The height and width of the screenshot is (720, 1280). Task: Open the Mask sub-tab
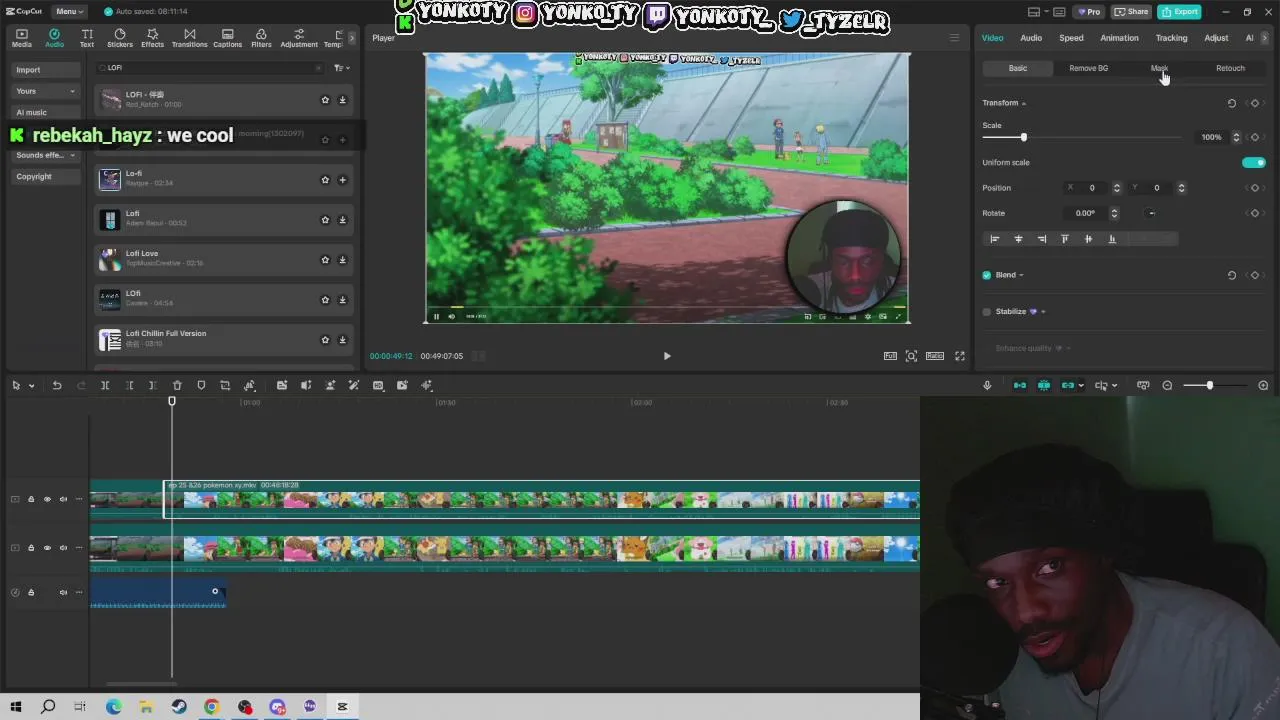pyautogui.click(x=1159, y=68)
